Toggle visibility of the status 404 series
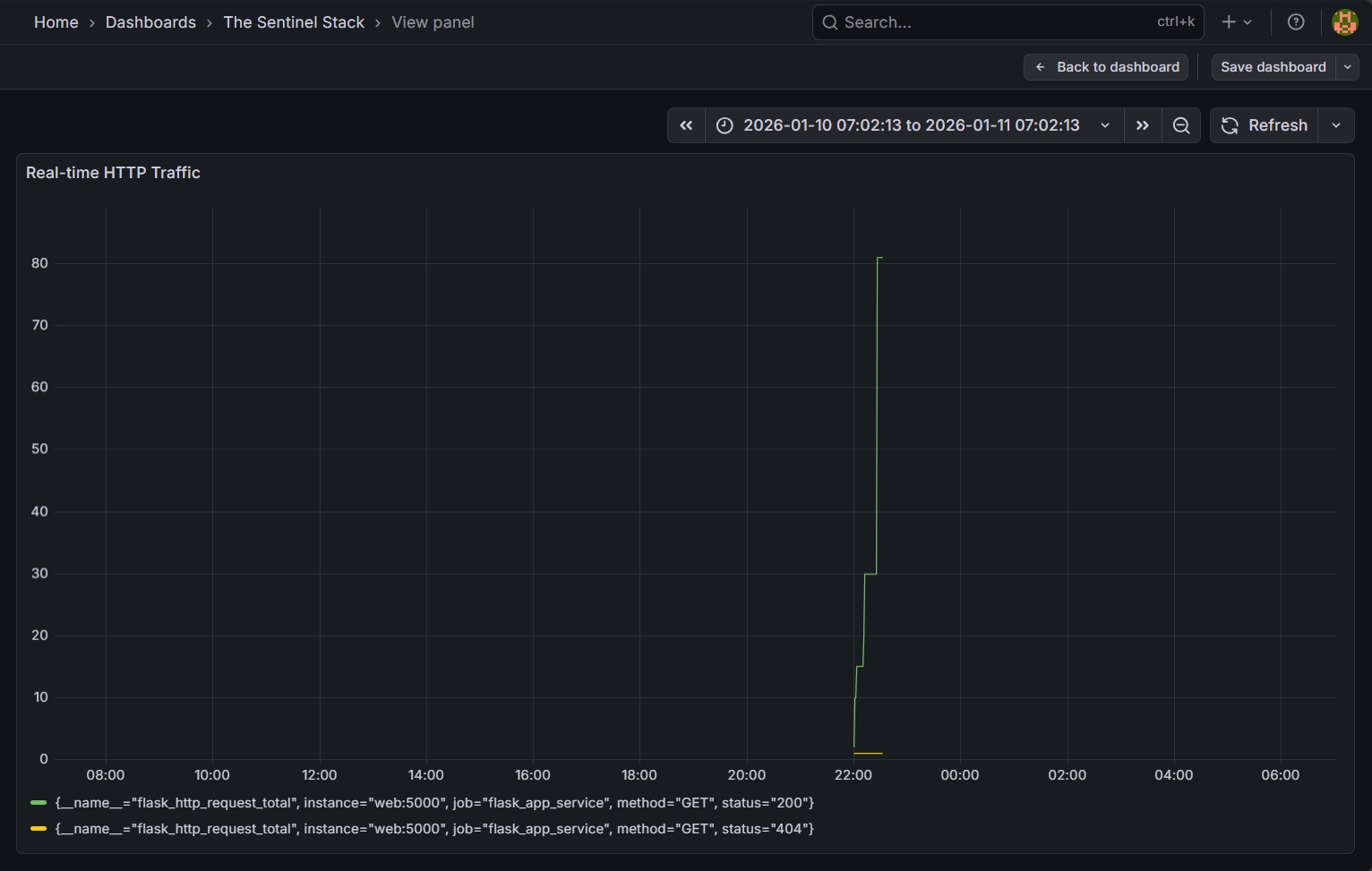Image resolution: width=1372 pixels, height=871 pixels. click(434, 829)
